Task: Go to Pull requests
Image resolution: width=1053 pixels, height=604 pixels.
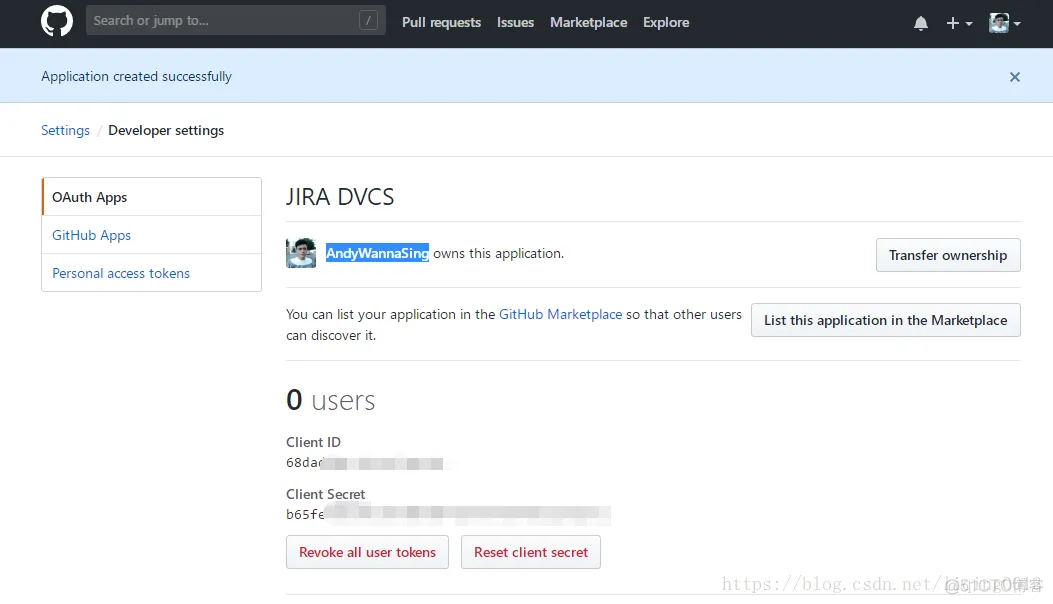Action: coord(441,22)
